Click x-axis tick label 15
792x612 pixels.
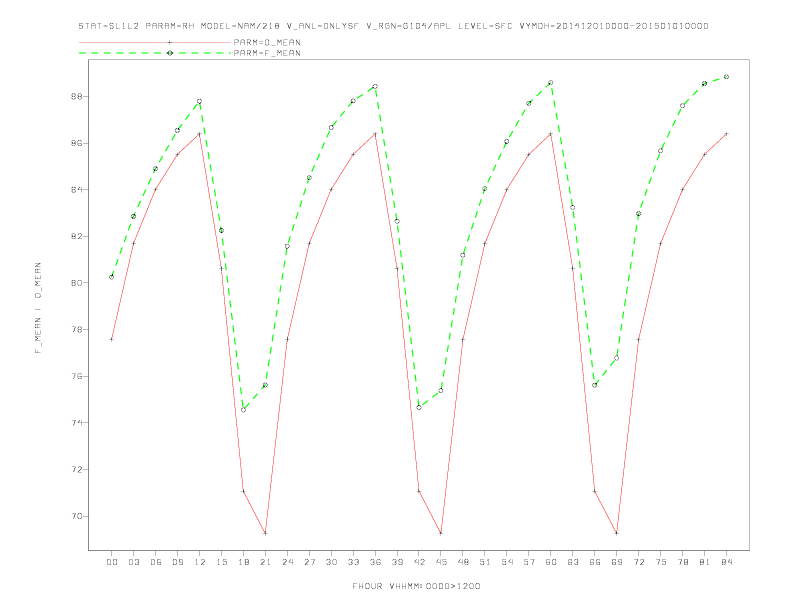221,562
